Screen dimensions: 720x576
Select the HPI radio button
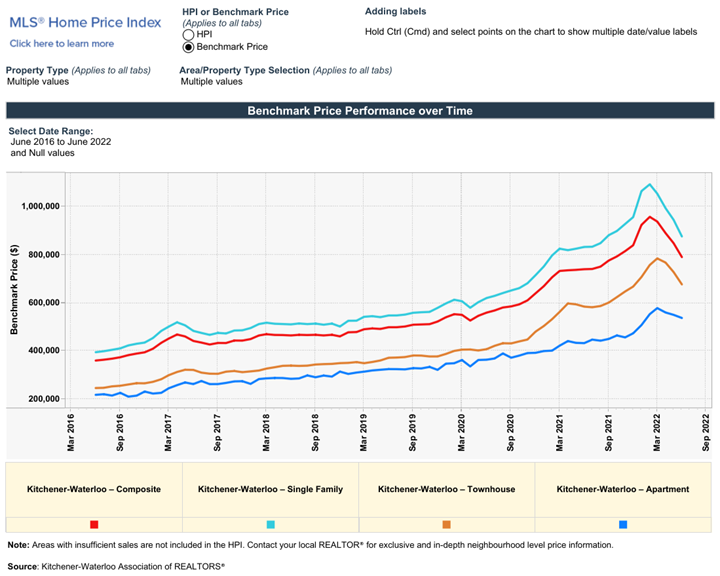coord(188,35)
